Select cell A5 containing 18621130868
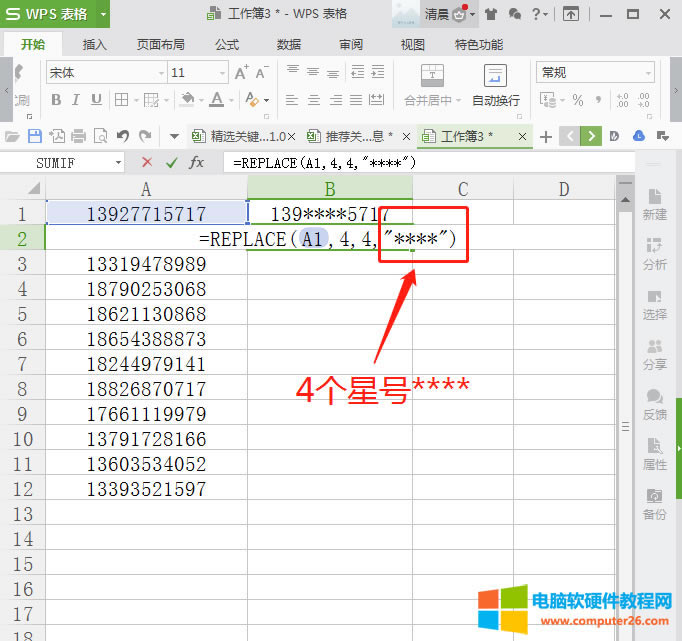This screenshot has height=641, width=682. pyautogui.click(x=146, y=314)
